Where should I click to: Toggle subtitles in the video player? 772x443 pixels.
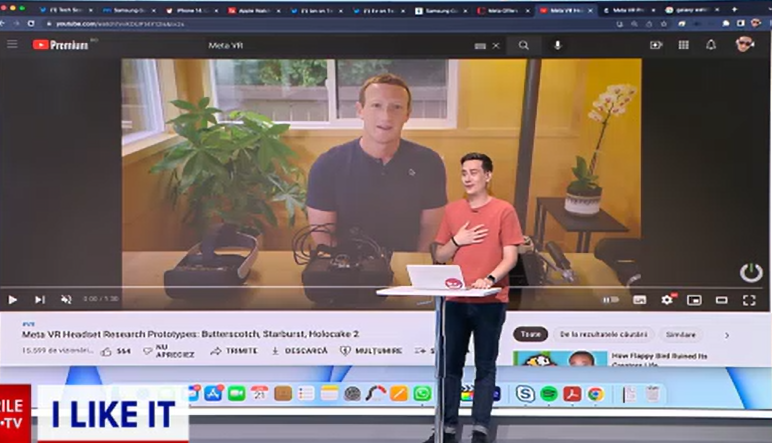point(640,299)
